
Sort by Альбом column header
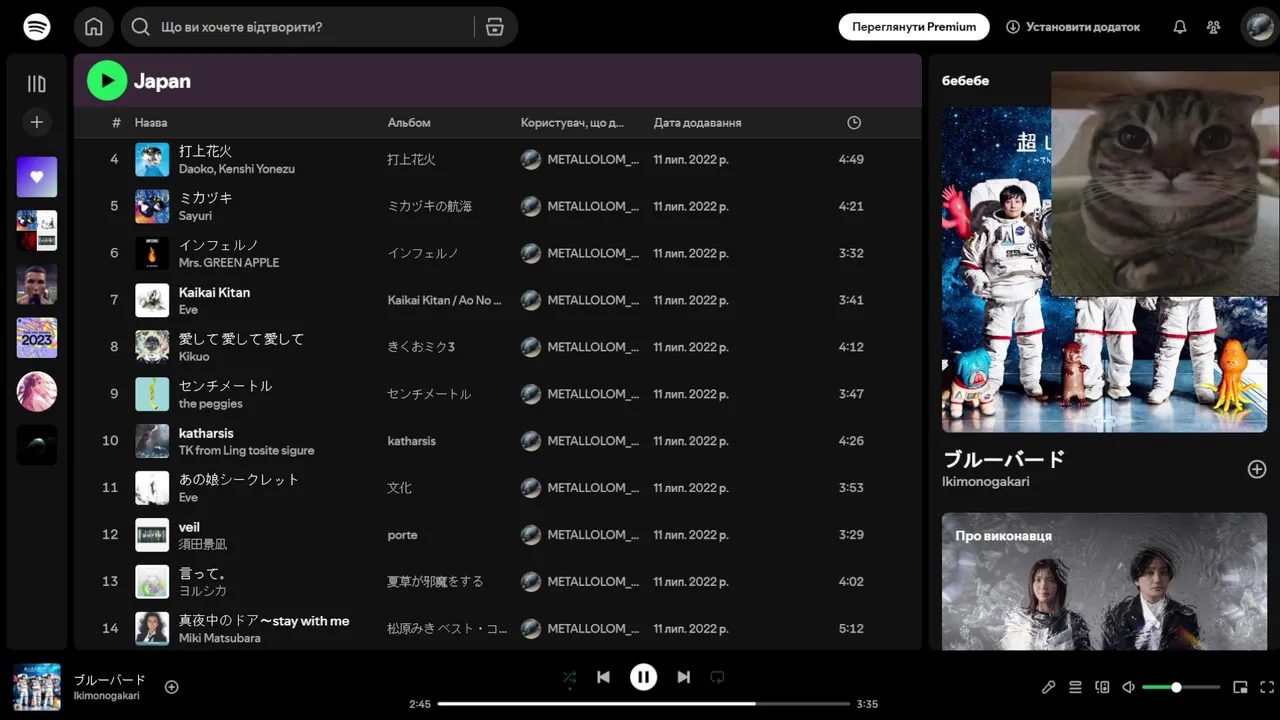click(x=409, y=123)
